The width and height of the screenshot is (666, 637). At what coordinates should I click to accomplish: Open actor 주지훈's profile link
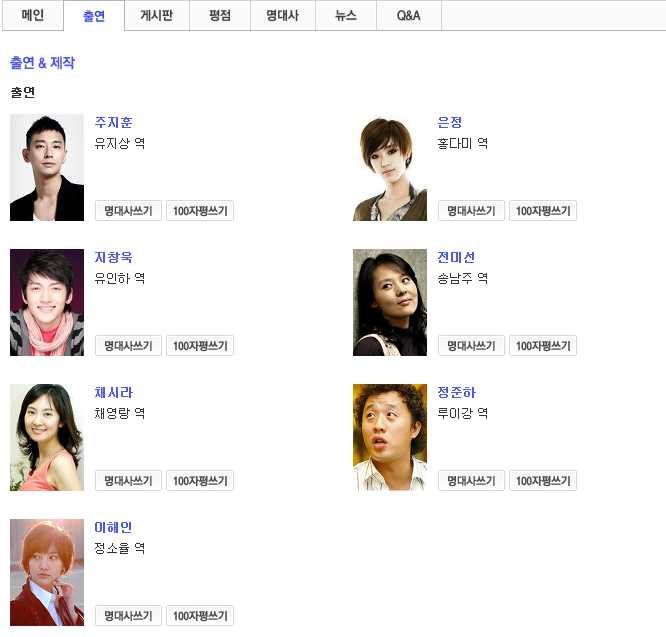point(113,122)
